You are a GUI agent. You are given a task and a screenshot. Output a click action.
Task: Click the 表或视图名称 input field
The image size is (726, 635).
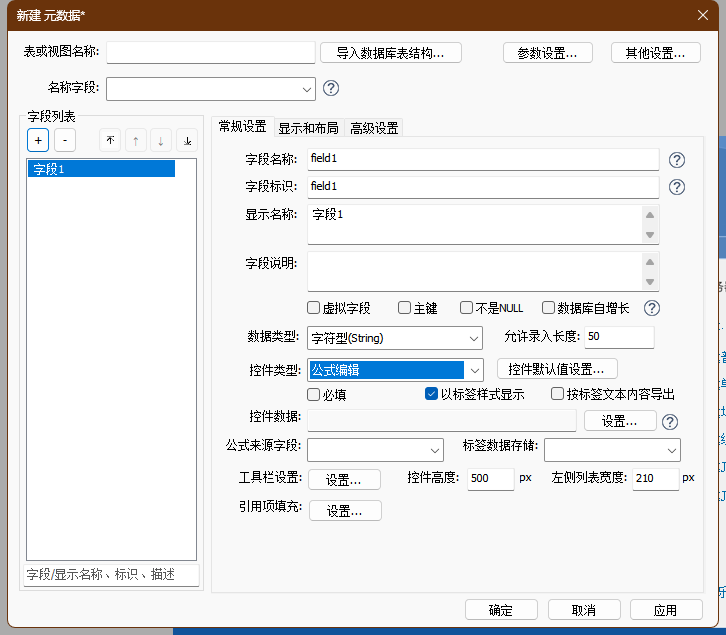[211, 52]
